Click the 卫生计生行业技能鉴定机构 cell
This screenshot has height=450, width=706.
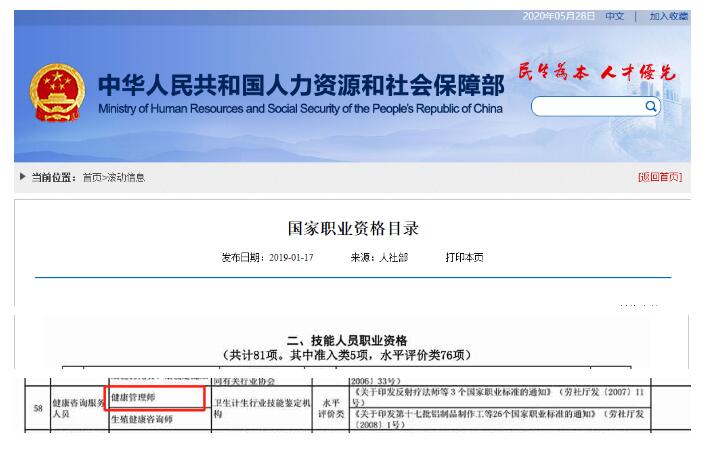[x=260, y=408]
